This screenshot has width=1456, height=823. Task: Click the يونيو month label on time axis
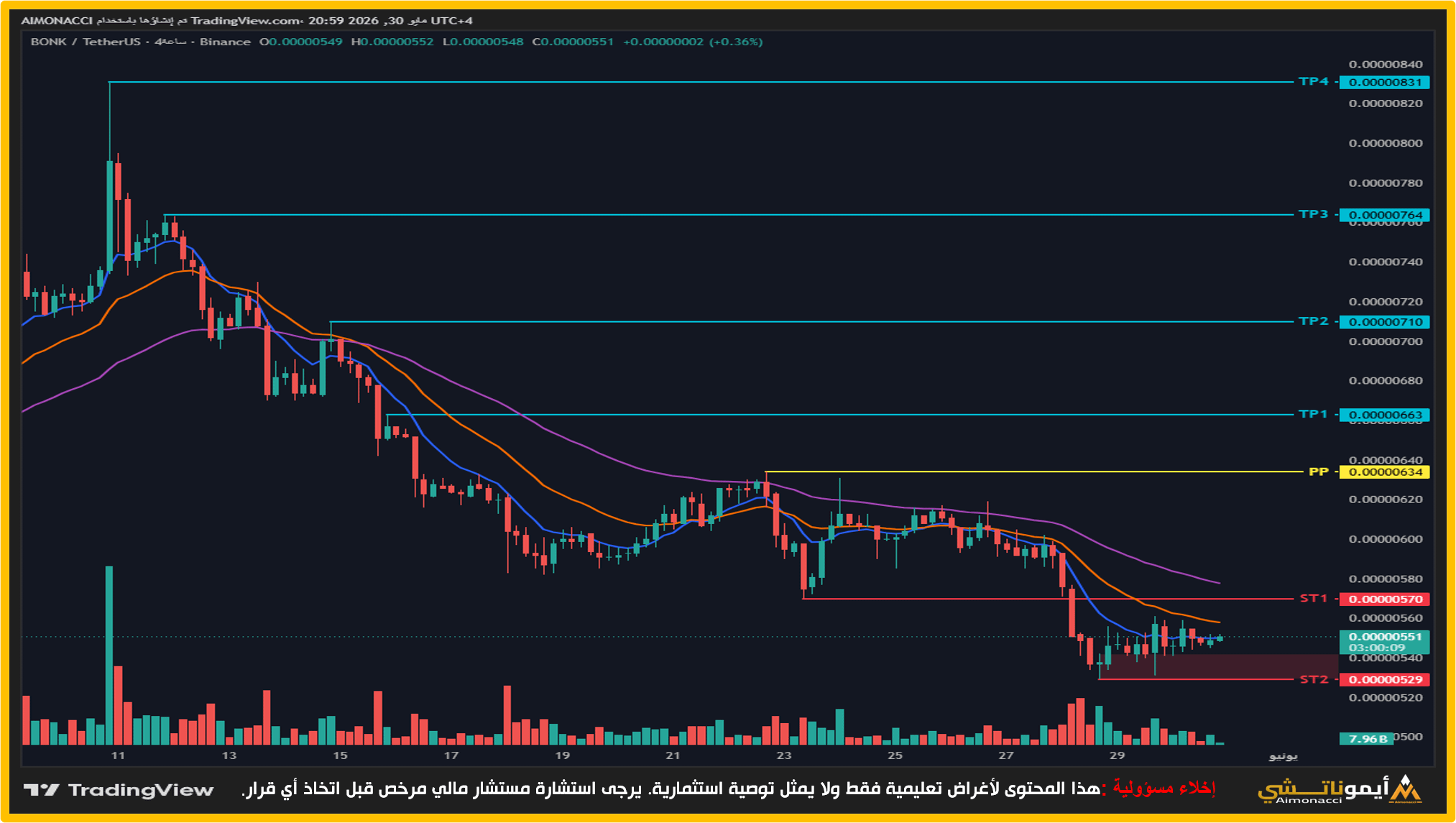(x=1284, y=756)
